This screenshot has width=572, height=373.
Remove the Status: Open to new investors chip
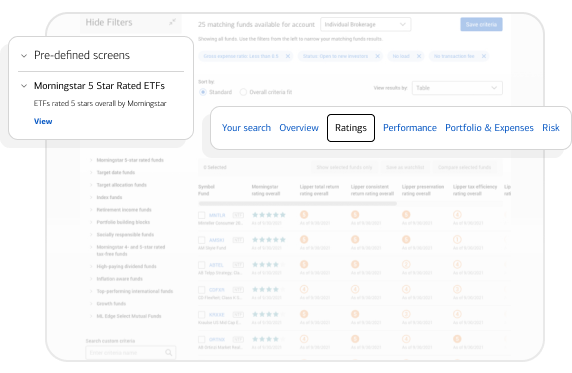[x=378, y=56]
